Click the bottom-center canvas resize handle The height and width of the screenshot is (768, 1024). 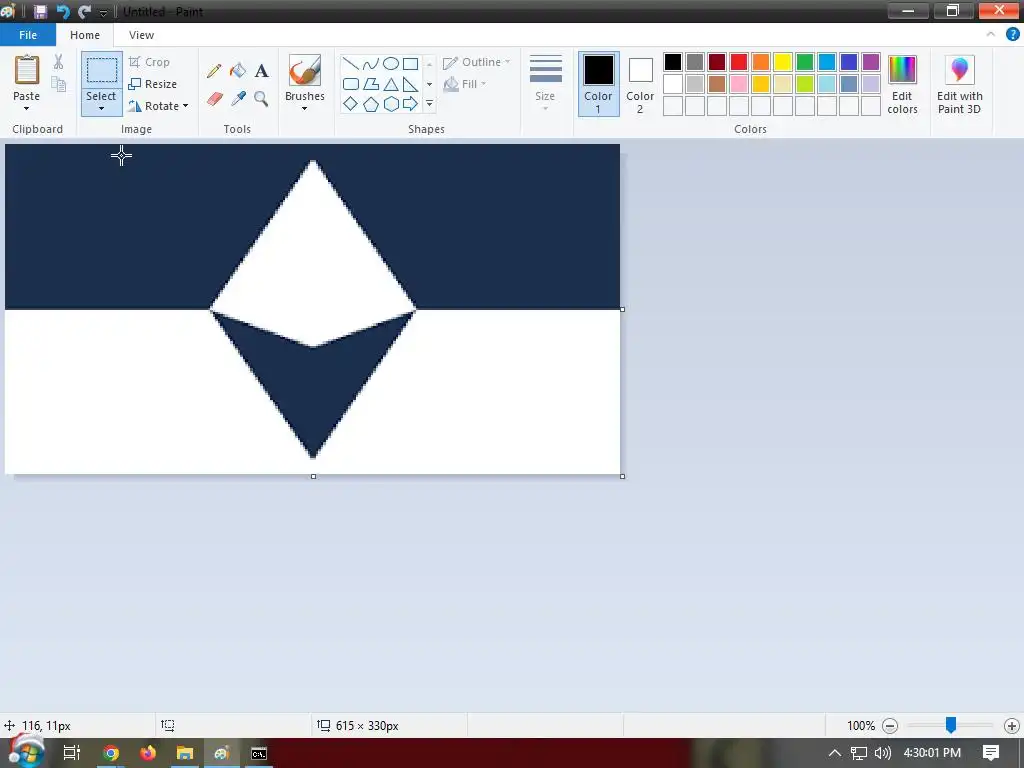[x=313, y=477]
